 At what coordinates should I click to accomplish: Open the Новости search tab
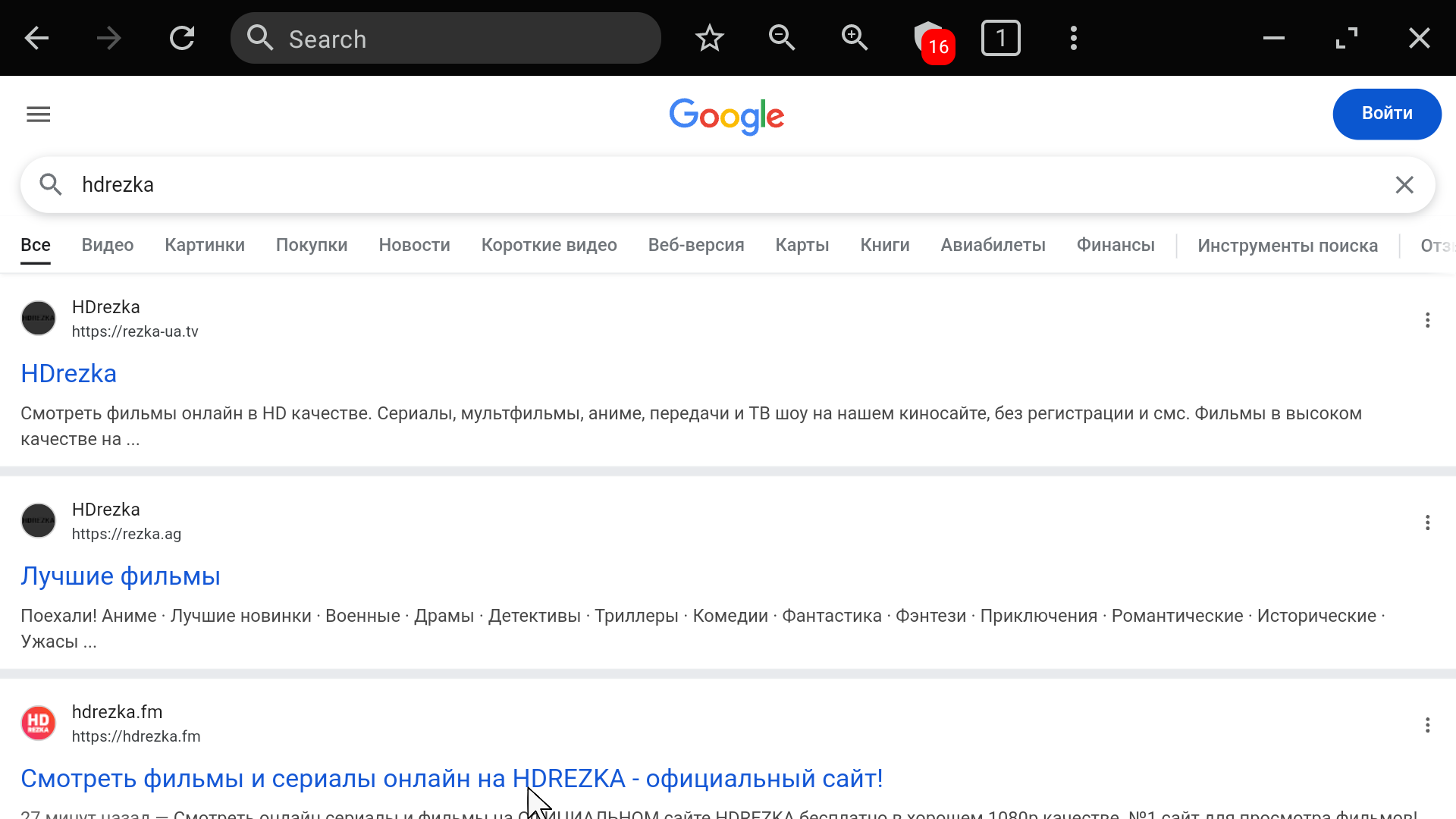tap(414, 246)
